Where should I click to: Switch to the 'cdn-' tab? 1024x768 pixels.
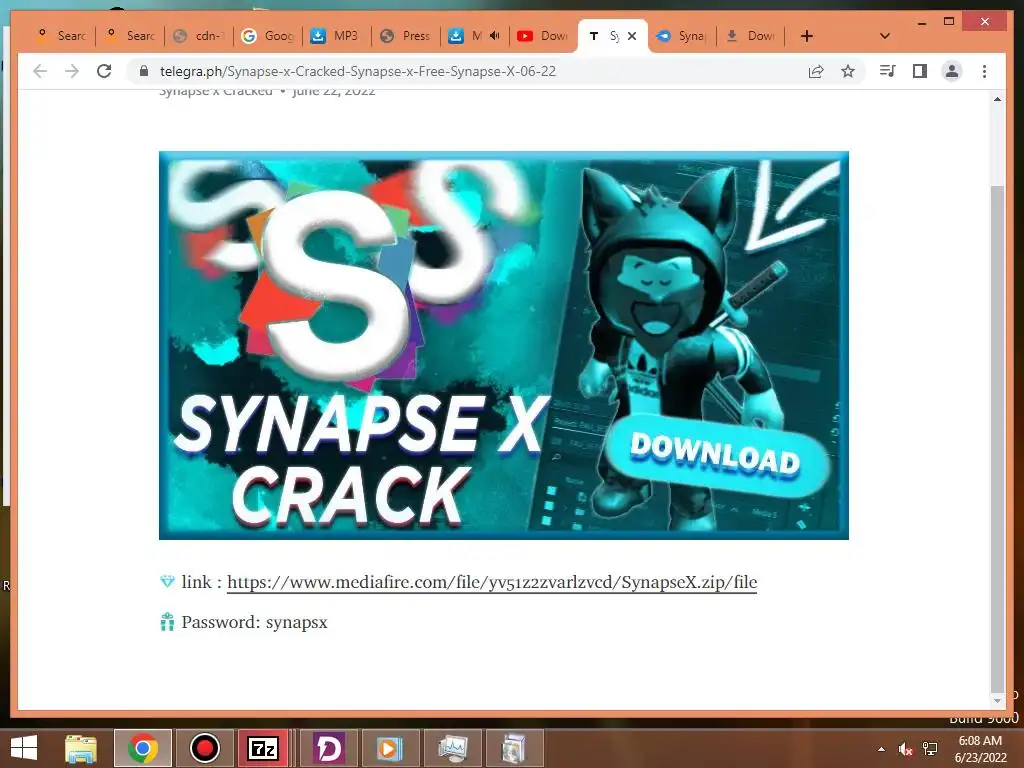[199, 36]
